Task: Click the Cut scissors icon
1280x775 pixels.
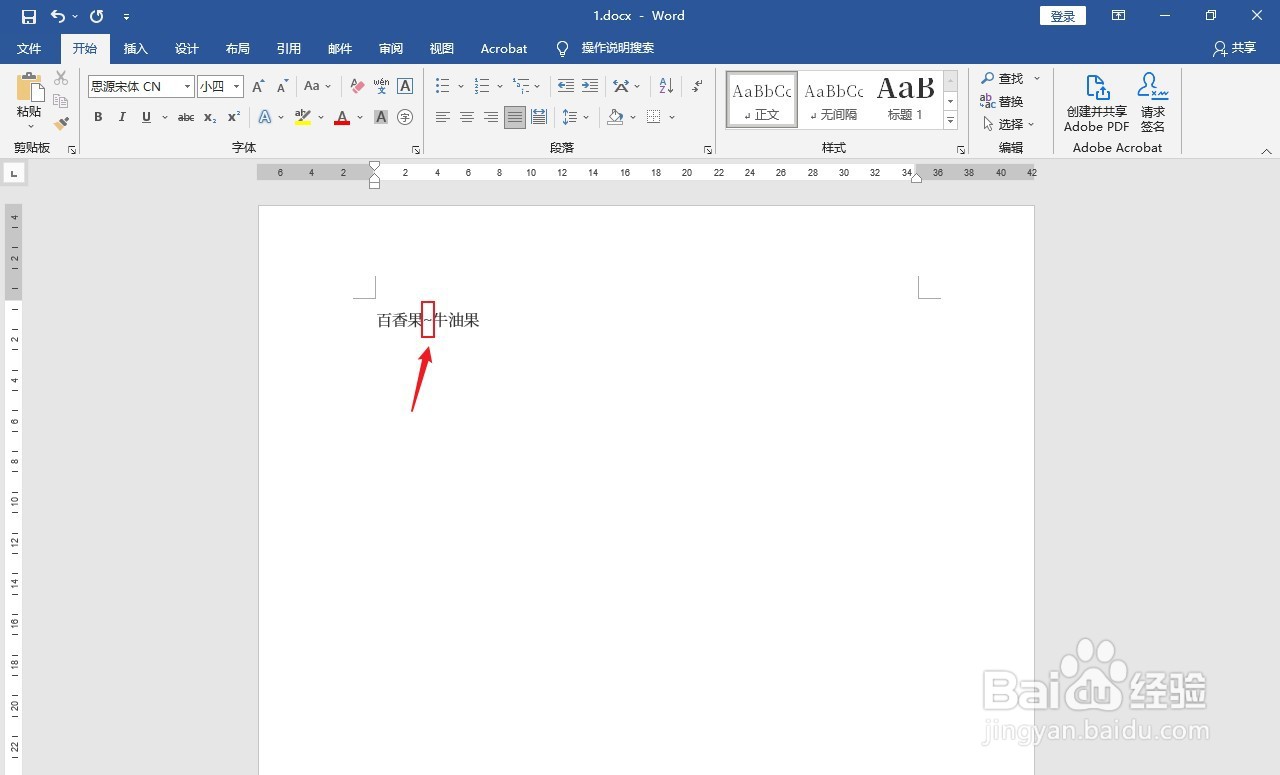Action: click(61, 78)
